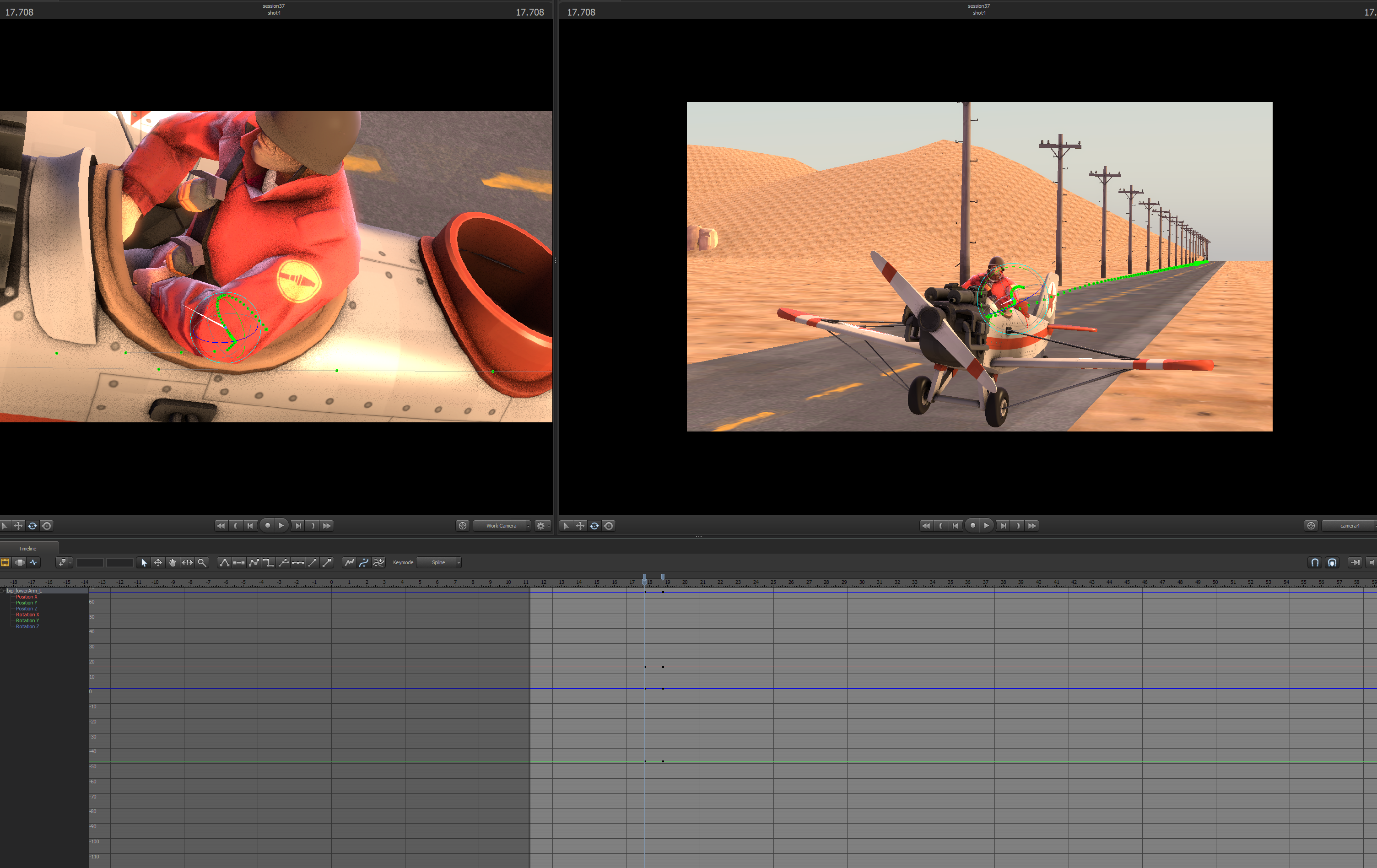The height and width of the screenshot is (868, 1377).
Task: Select the graph editor Pan hand tool
Action: [x=172, y=563]
